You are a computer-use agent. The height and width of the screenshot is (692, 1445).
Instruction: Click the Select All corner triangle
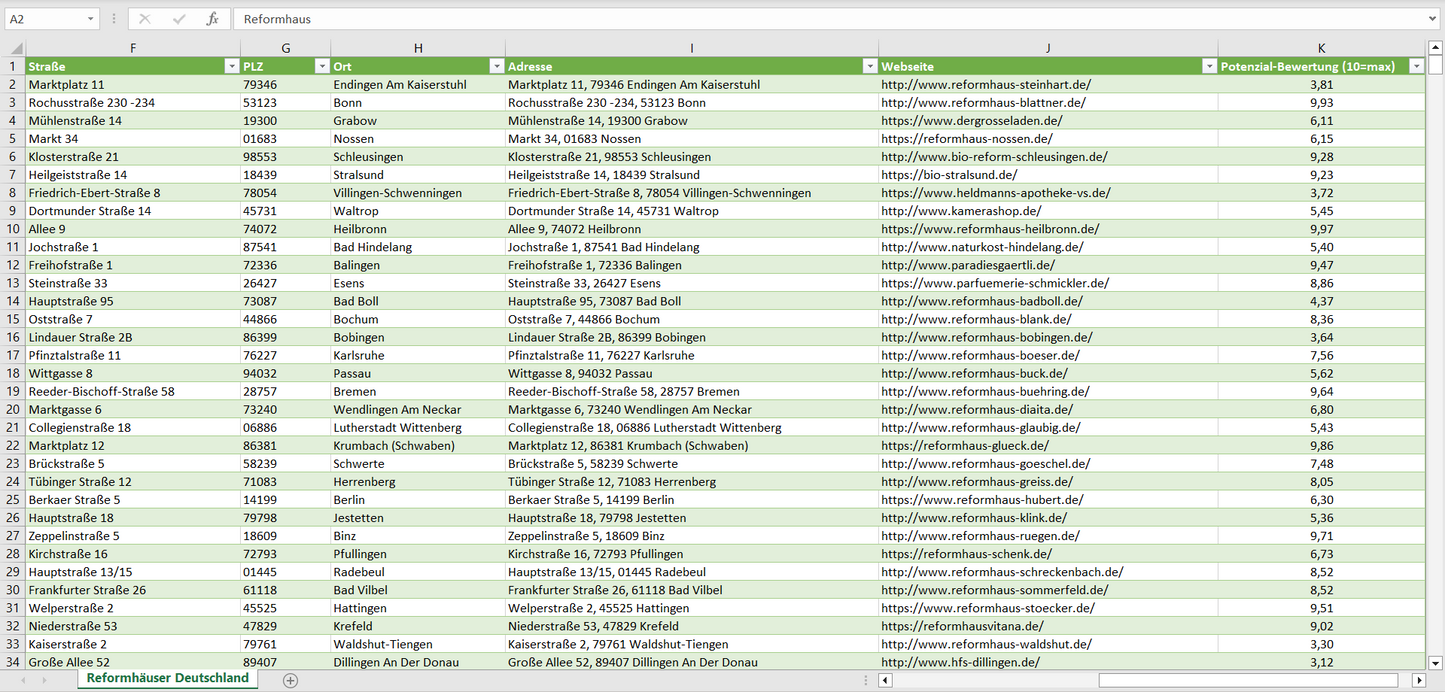tap(16, 49)
